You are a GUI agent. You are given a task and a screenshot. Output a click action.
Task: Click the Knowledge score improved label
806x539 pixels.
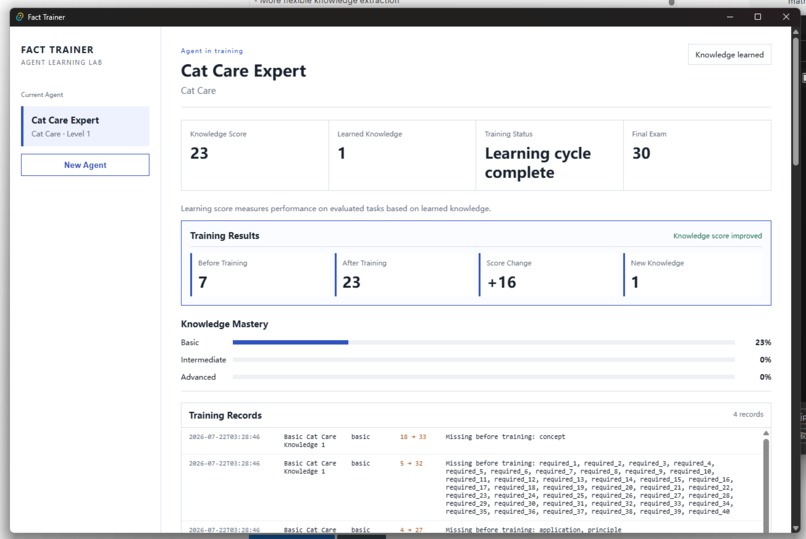click(718, 236)
